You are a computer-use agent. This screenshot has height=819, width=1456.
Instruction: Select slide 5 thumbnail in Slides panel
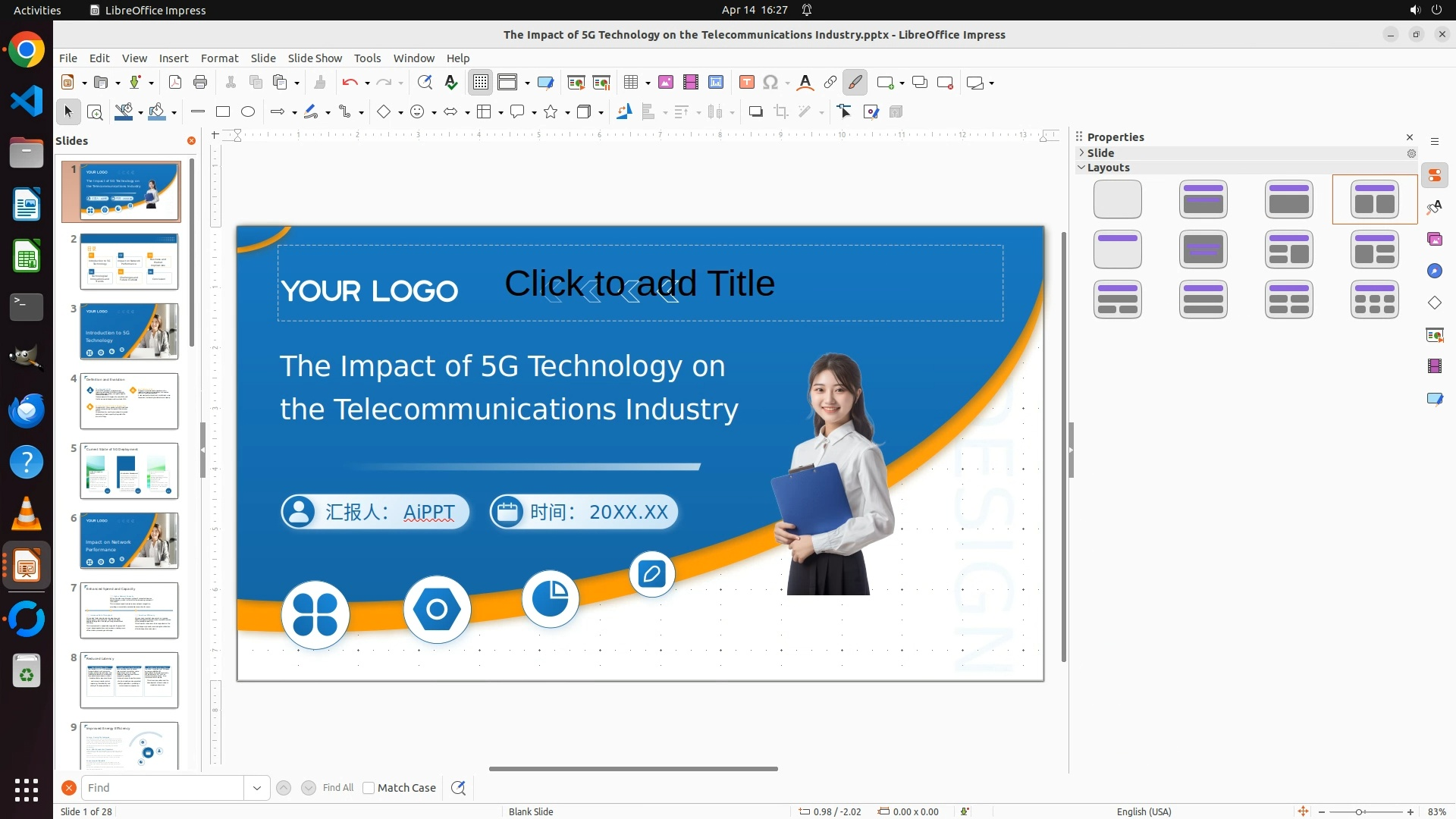point(129,471)
